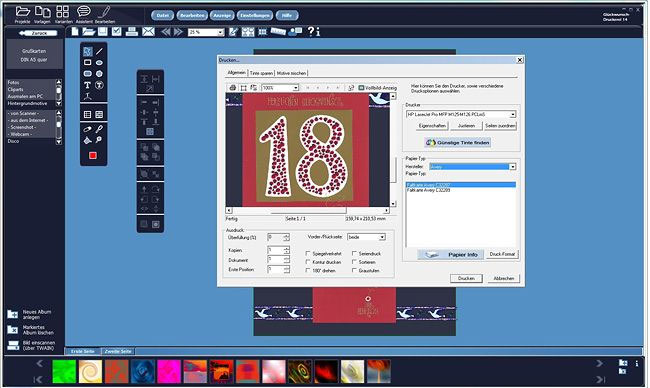Click the printer icon in main toolbar
Viewport: 650px width, 388px height.
point(132,32)
